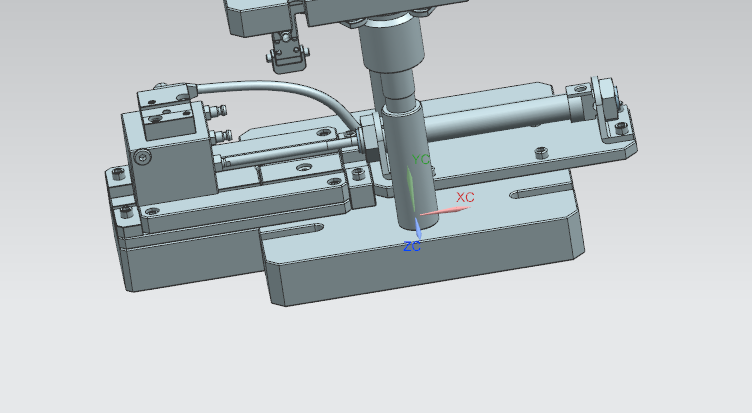The image size is (752, 413).
Task: Click the red XC axis arrow
Action: (444, 211)
